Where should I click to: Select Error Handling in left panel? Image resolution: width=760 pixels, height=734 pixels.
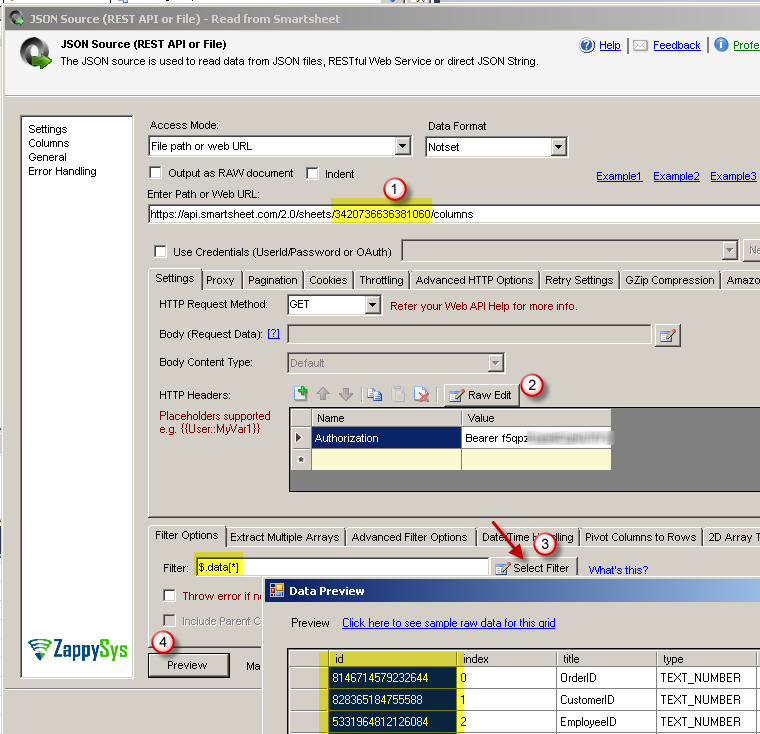click(x=62, y=171)
